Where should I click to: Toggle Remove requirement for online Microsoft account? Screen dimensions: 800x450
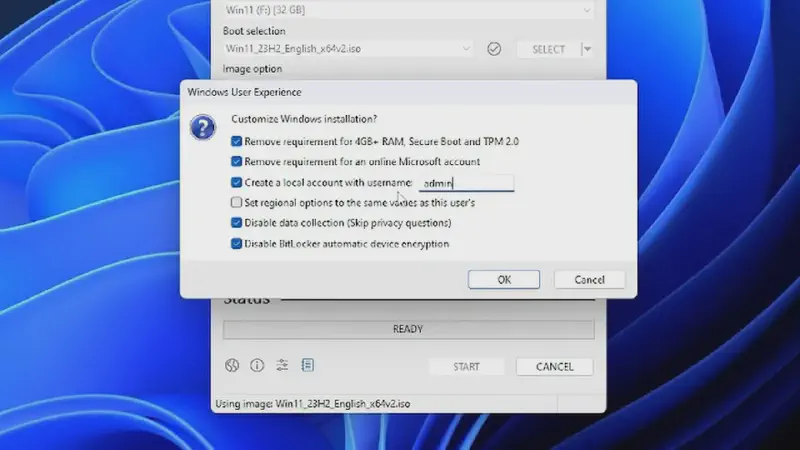pos(236,162)
